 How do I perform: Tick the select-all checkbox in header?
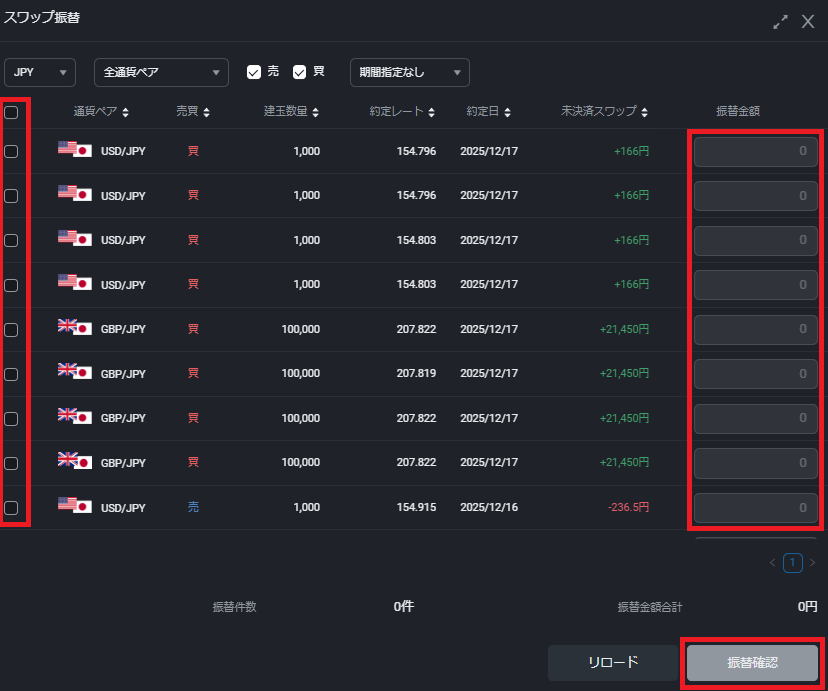[x=11, y=112]
